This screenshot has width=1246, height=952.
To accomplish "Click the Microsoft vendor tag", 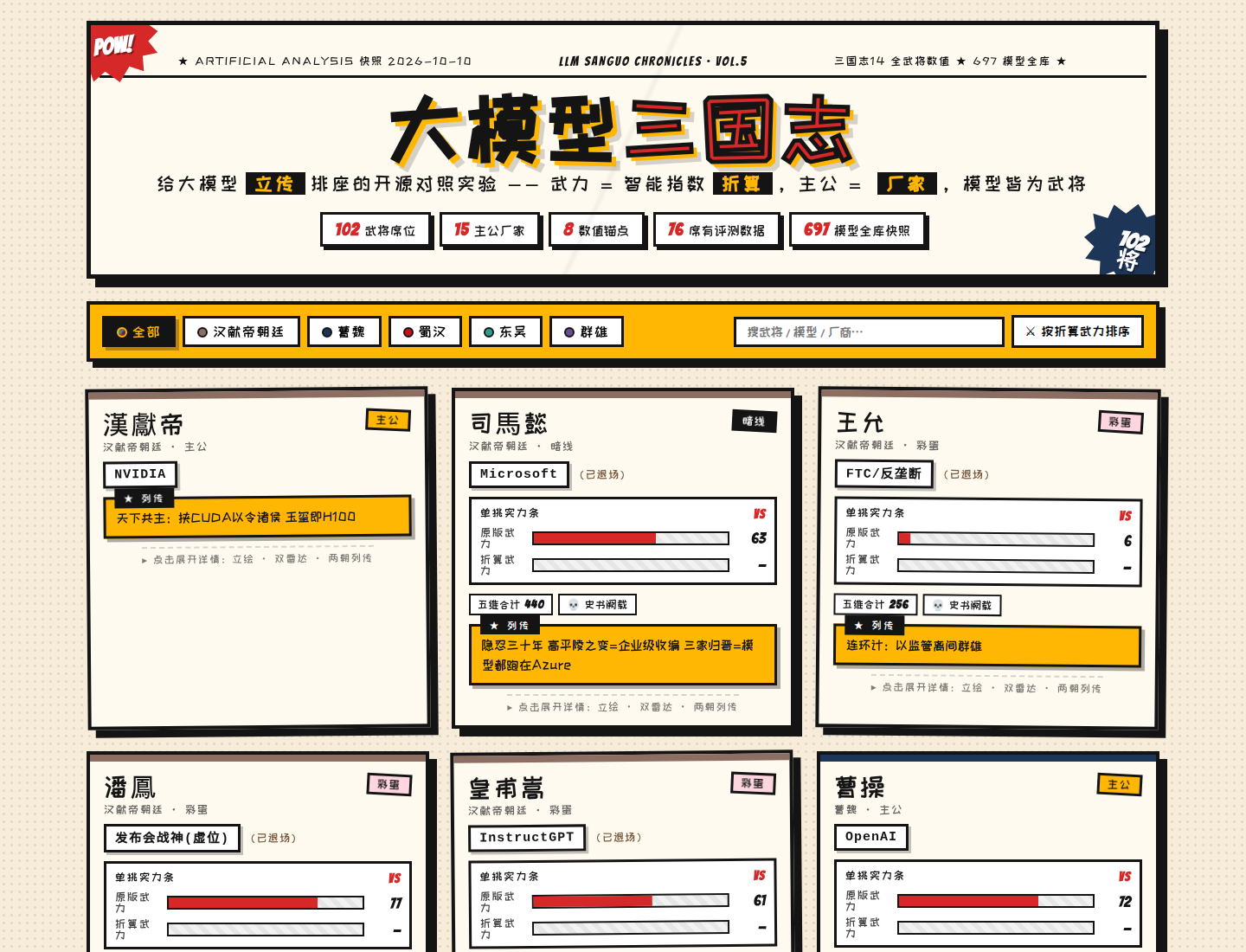I will [519, 474].
